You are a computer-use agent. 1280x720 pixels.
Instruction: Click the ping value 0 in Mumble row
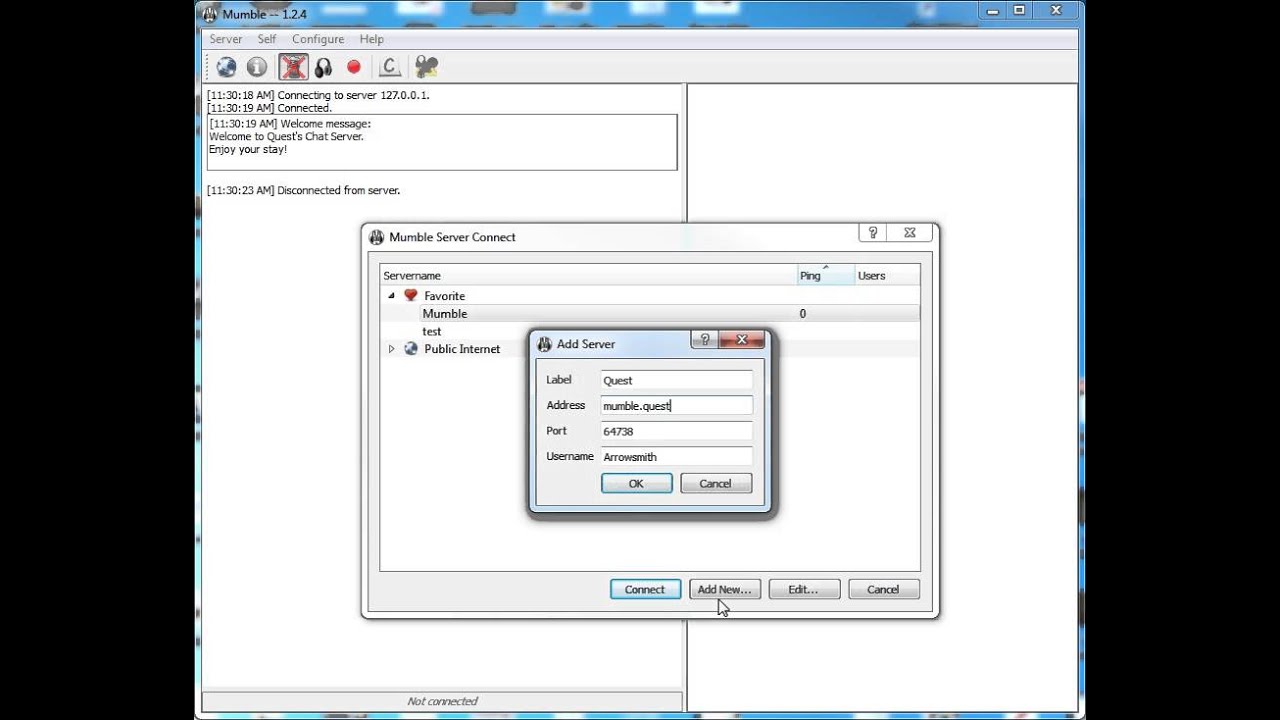coord(803,314)
